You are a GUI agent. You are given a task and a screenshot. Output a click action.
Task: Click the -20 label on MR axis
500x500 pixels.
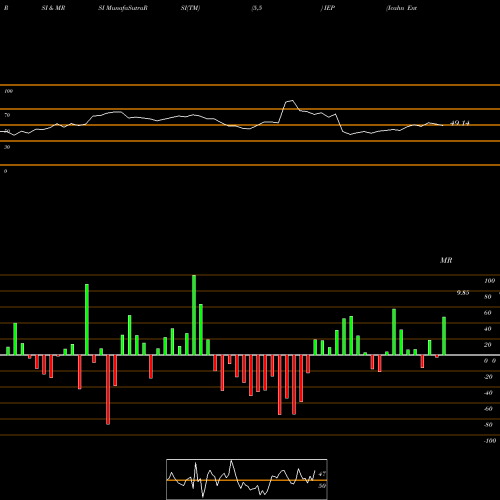(x=488, y=377)
